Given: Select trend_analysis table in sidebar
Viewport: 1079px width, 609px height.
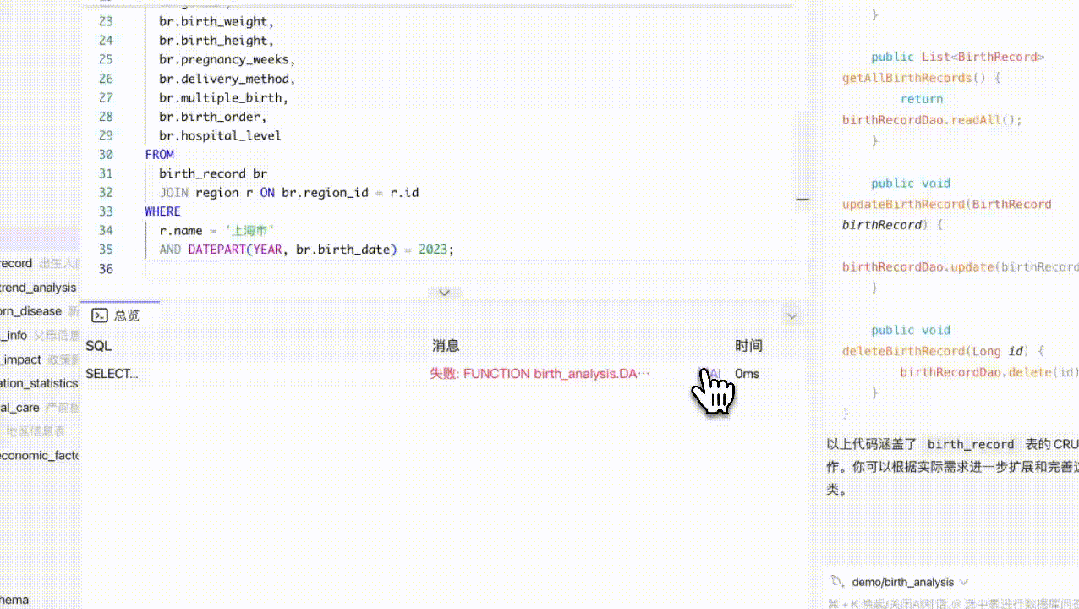Looking at the screenshot, I should pyautogui.click(x=38, y=288).
